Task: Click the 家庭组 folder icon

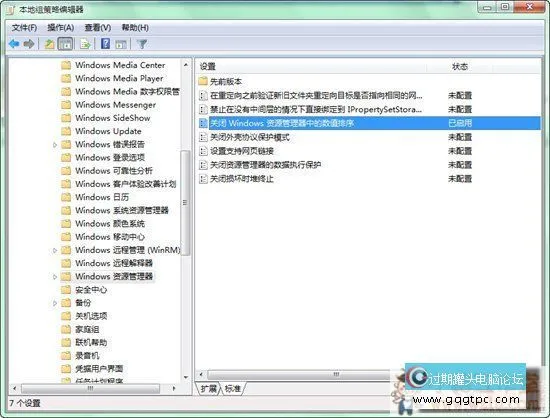Action: click(x=66, y=329)
